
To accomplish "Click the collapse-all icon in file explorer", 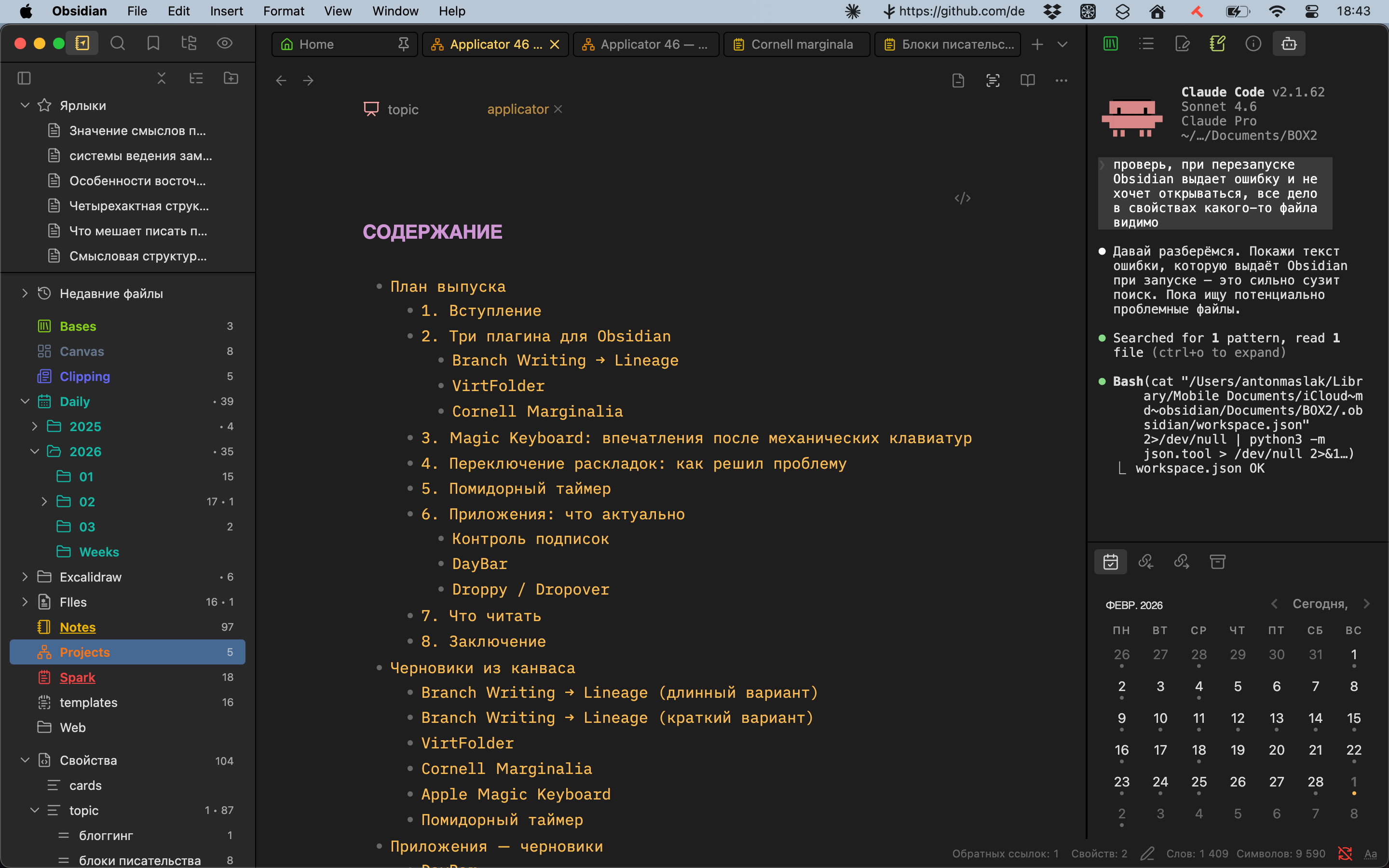I will (161, 78).
